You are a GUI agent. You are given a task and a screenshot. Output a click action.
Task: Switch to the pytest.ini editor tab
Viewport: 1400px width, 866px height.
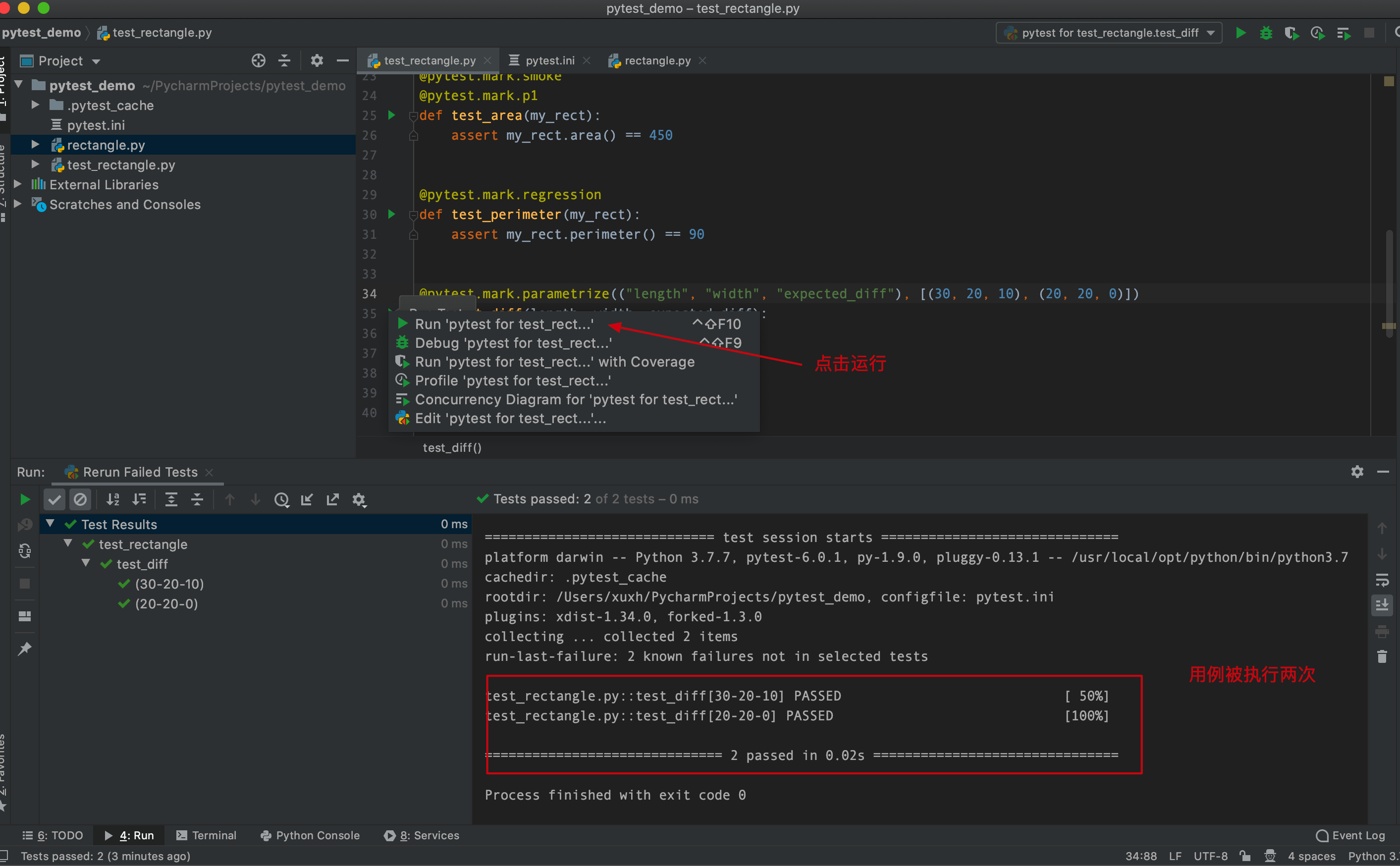(549, 60)
